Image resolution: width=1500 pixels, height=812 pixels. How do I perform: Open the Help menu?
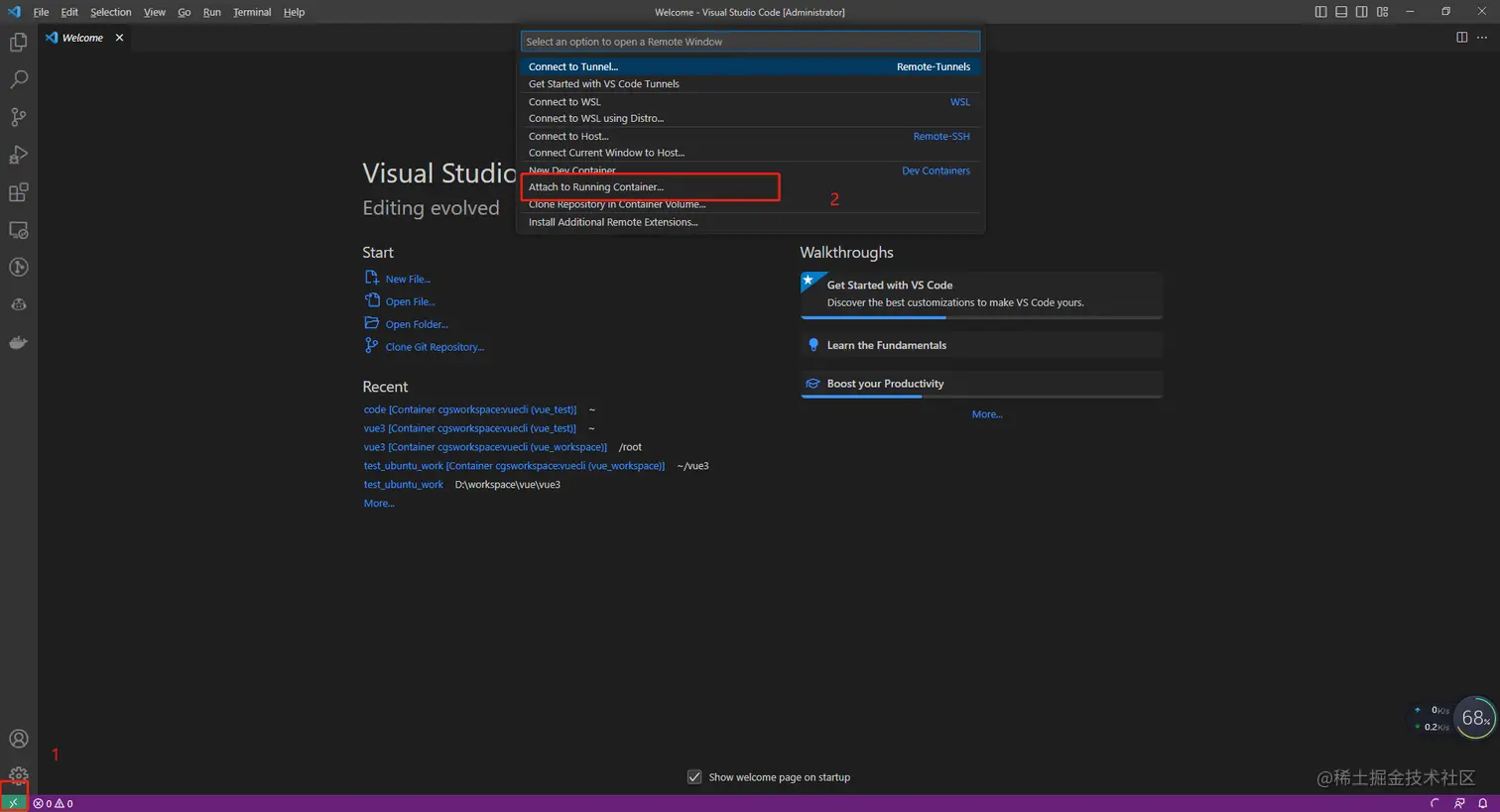295,12
